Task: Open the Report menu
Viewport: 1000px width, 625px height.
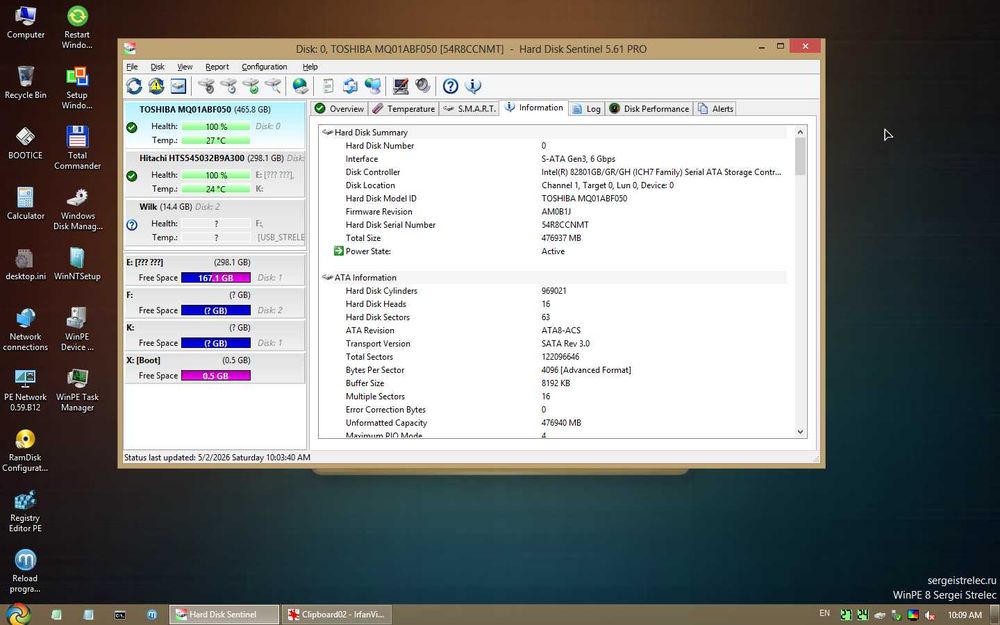Action: coord(217,67)
